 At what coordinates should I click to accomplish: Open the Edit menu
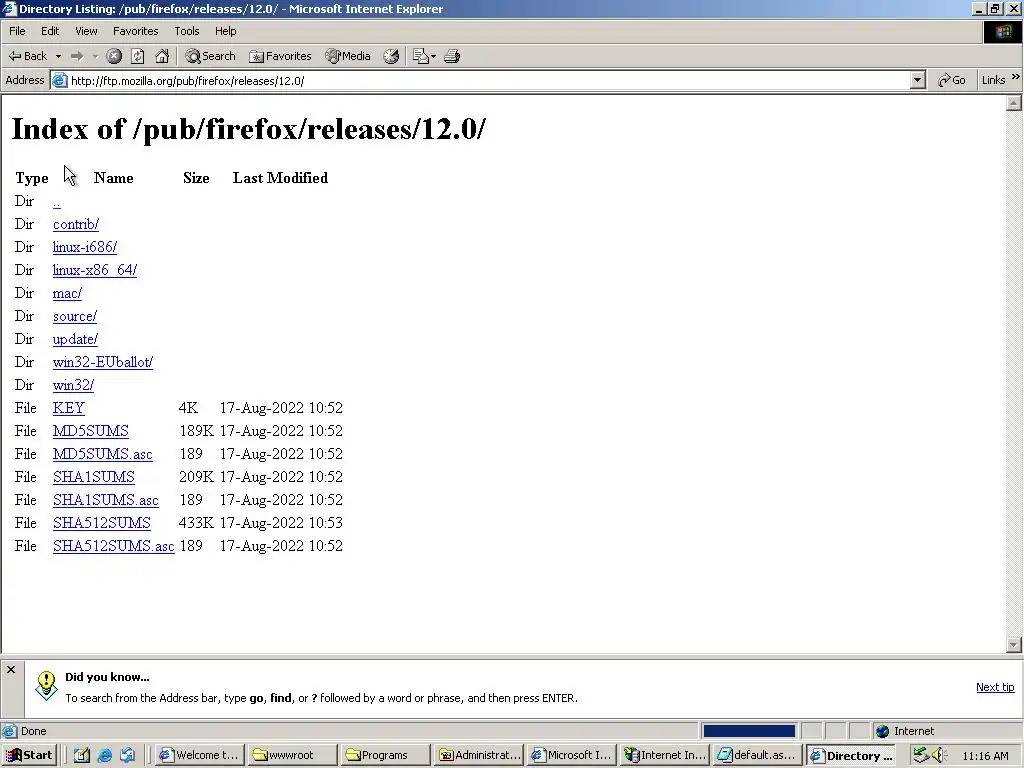coord(50,31)
